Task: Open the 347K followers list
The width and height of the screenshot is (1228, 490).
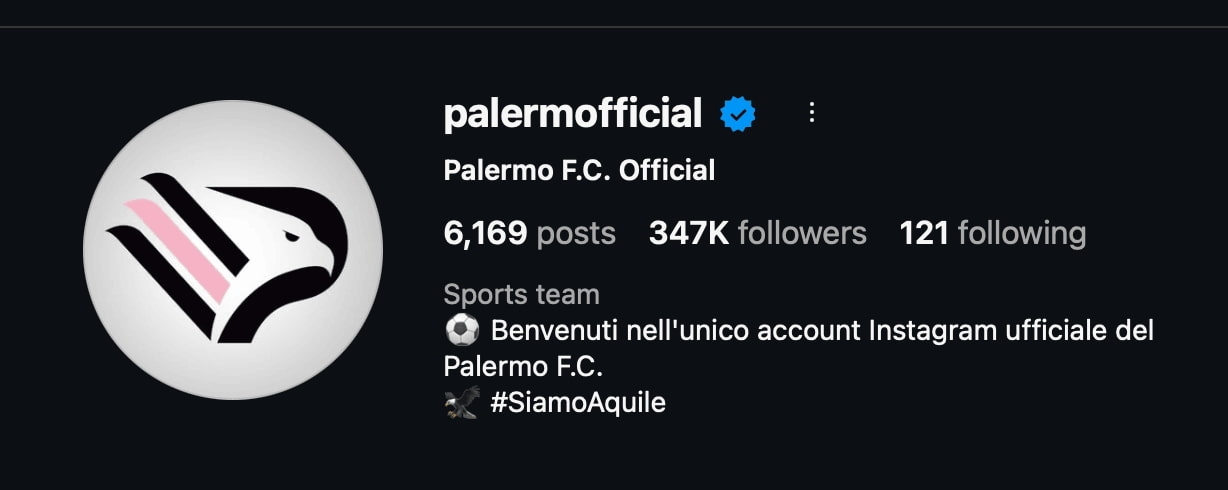Action: [x=758, y=233]
